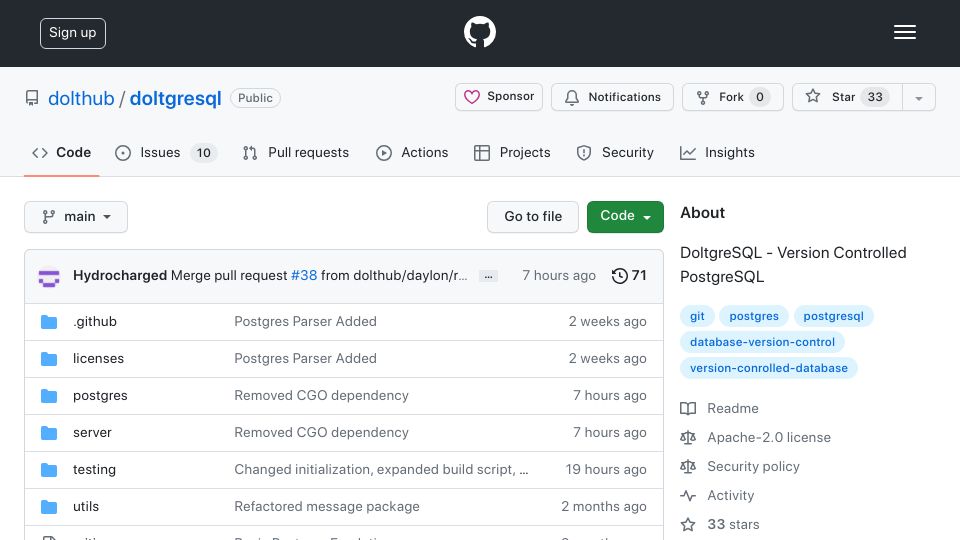Open 'Removed CGO dependency' commit in server row
Image resolution: width=960 pixels, height=540 pixels.
(x=321, y=433)
